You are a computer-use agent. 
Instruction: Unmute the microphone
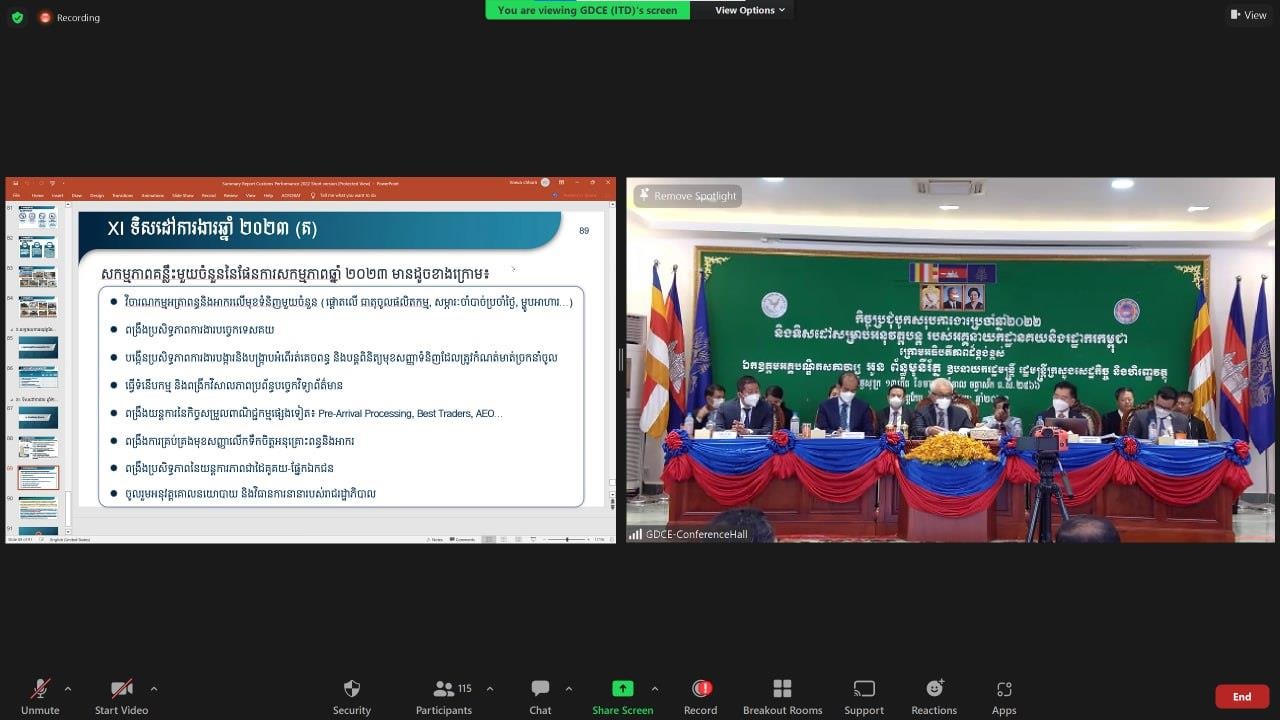tap(40, 696)
